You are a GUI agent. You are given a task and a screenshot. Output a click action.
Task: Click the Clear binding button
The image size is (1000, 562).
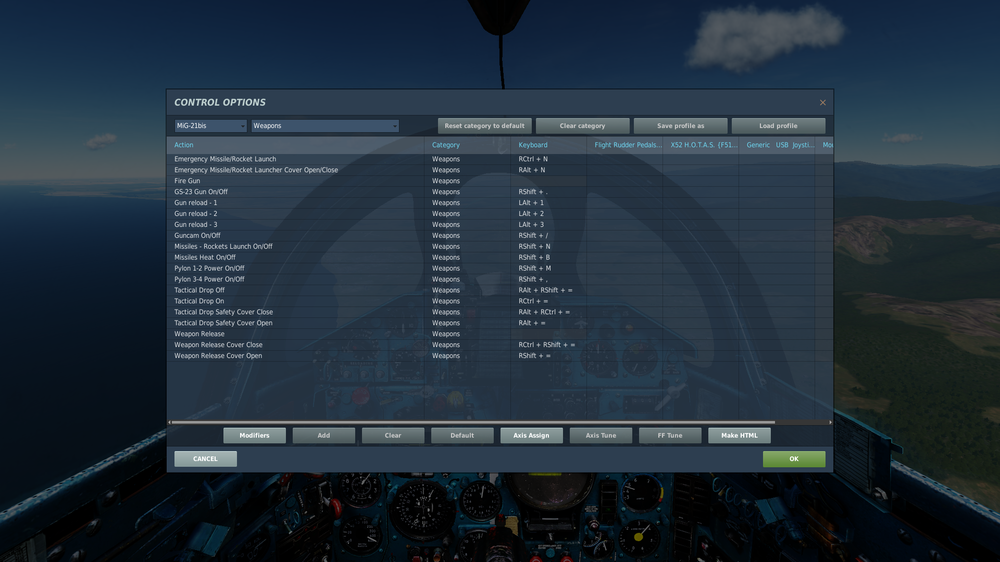[x=393, y=436]
